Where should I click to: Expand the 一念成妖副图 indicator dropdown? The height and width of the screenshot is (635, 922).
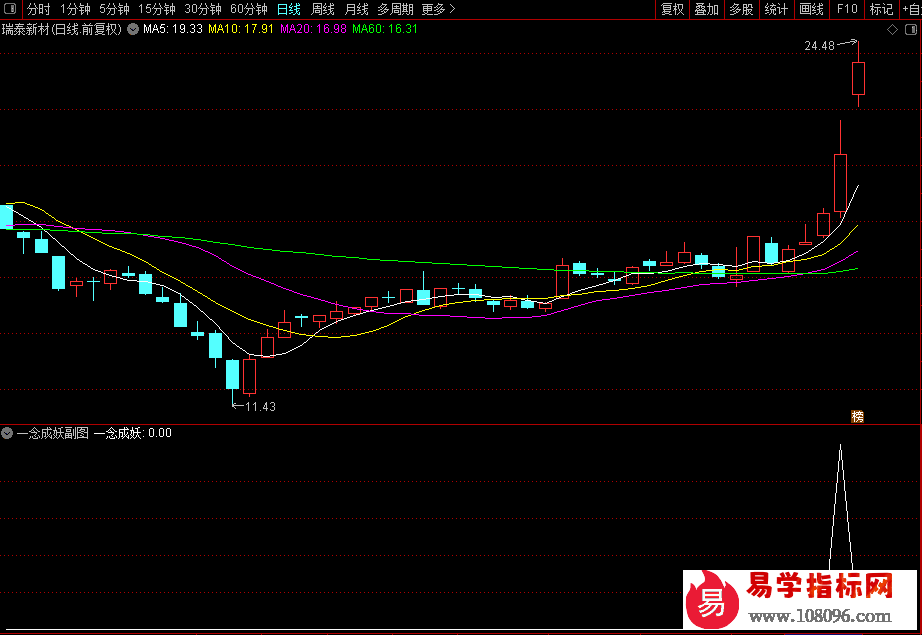click(7, 433)
